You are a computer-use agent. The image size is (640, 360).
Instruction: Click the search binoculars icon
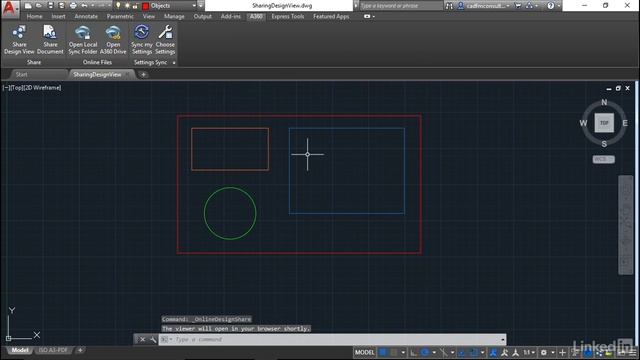point(449,6)
